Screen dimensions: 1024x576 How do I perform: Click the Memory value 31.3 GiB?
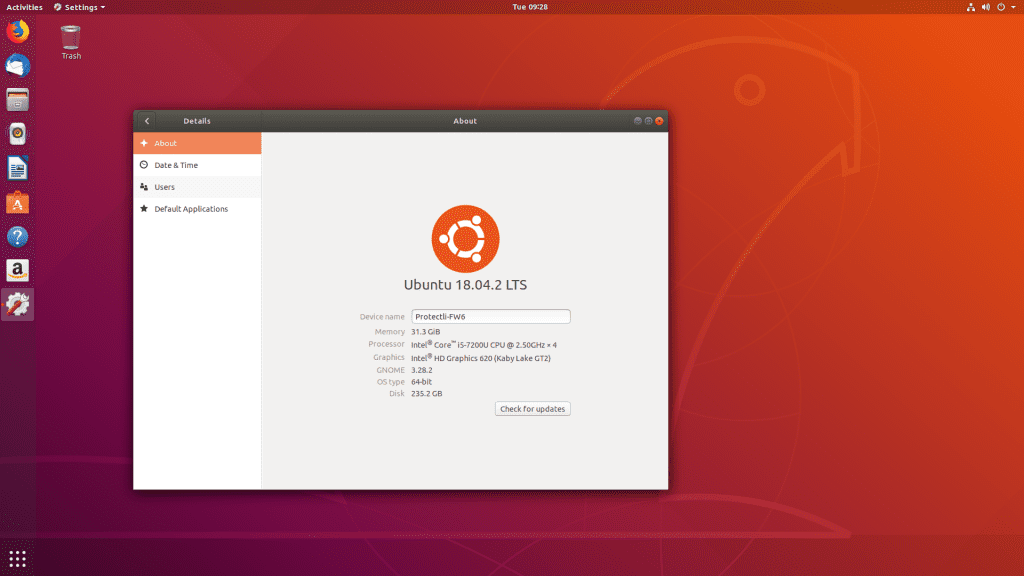425,332
